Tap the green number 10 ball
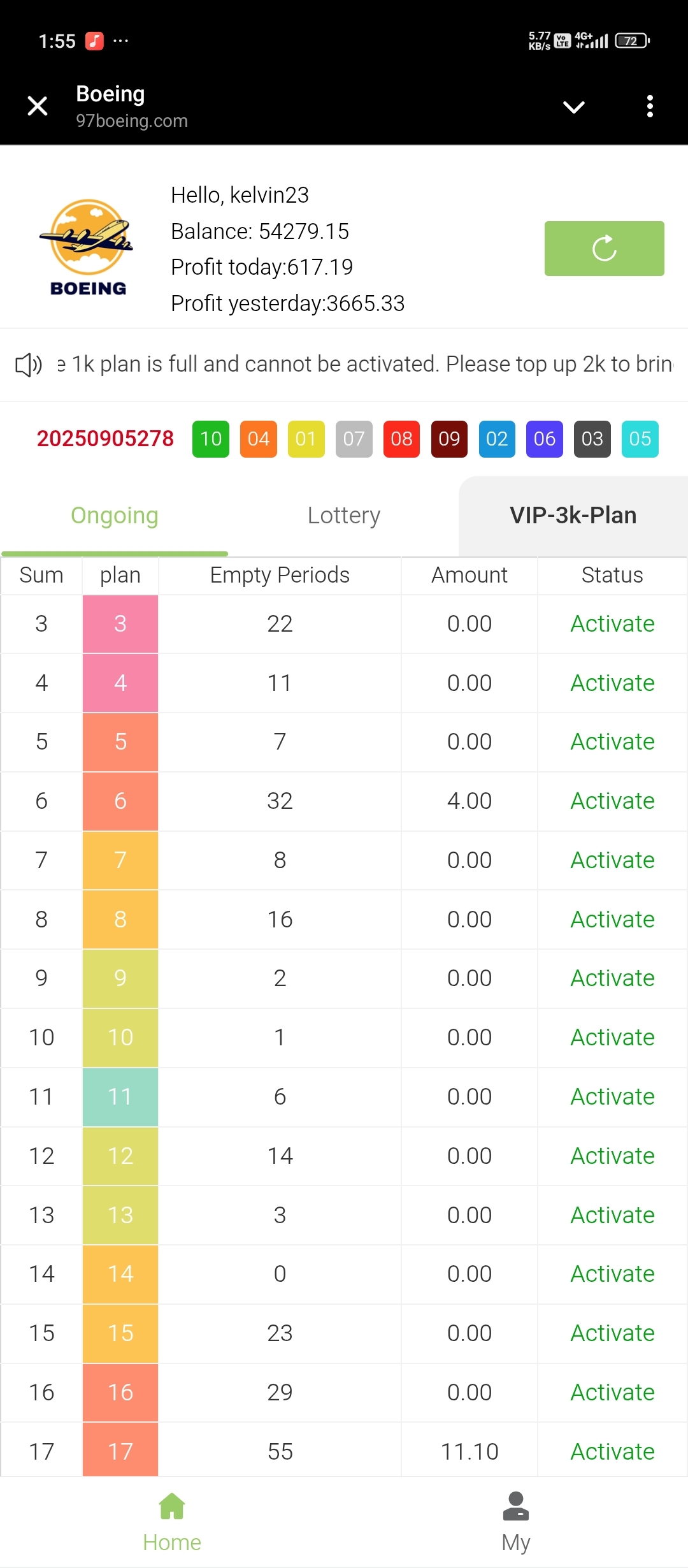The image size is (688, 1568). click(211, 439)
